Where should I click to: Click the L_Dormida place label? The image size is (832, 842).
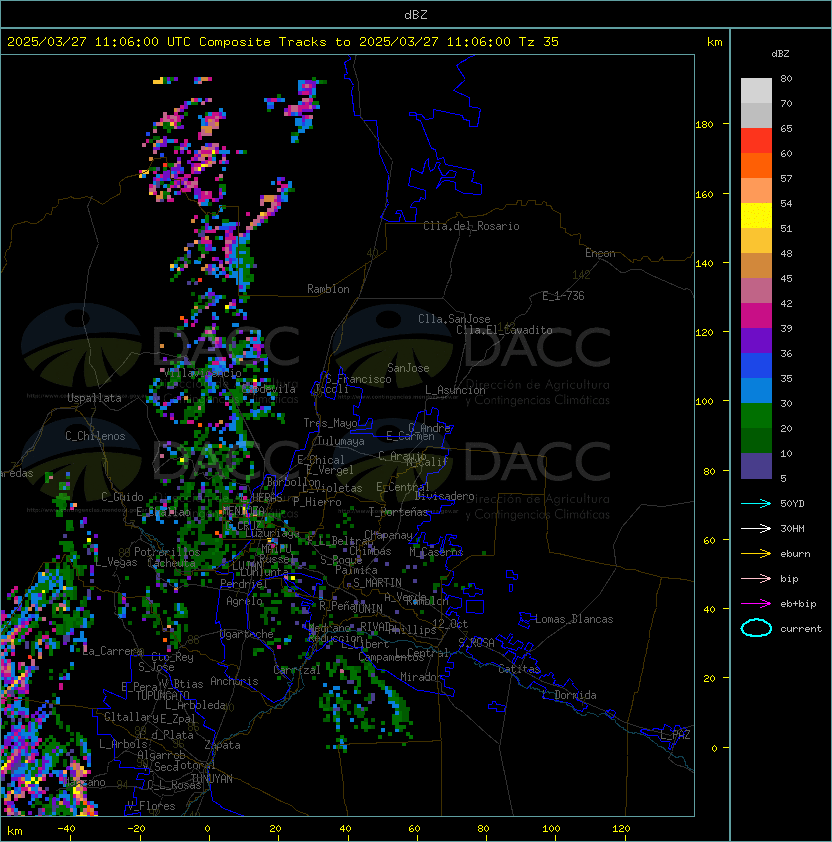569,695
